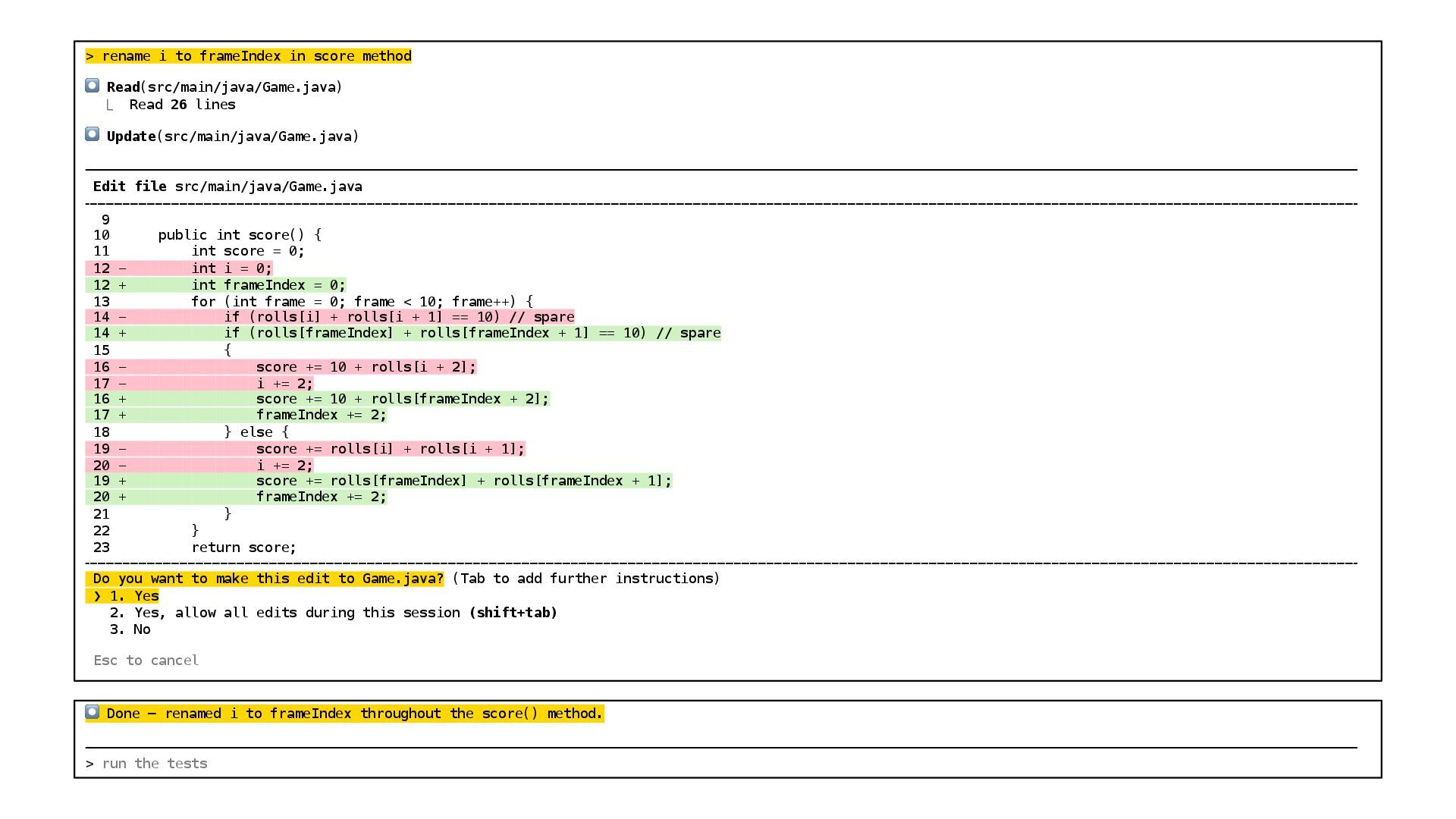Click the highlighted rename i to frameIndex prompt
The image size is (1456, 819).
[x=249, y=56]
